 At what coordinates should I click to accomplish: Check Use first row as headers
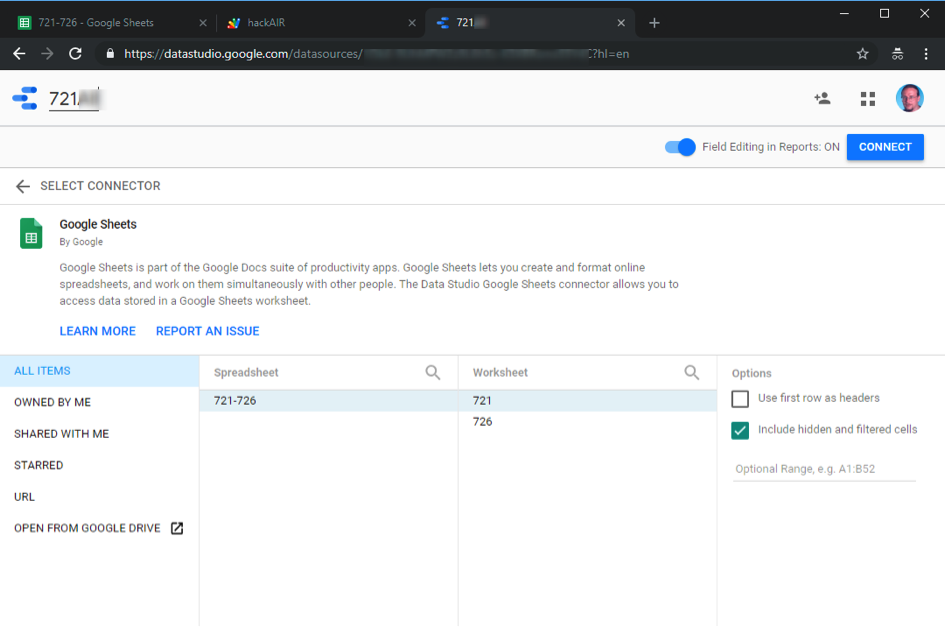(x=740, y=399)
